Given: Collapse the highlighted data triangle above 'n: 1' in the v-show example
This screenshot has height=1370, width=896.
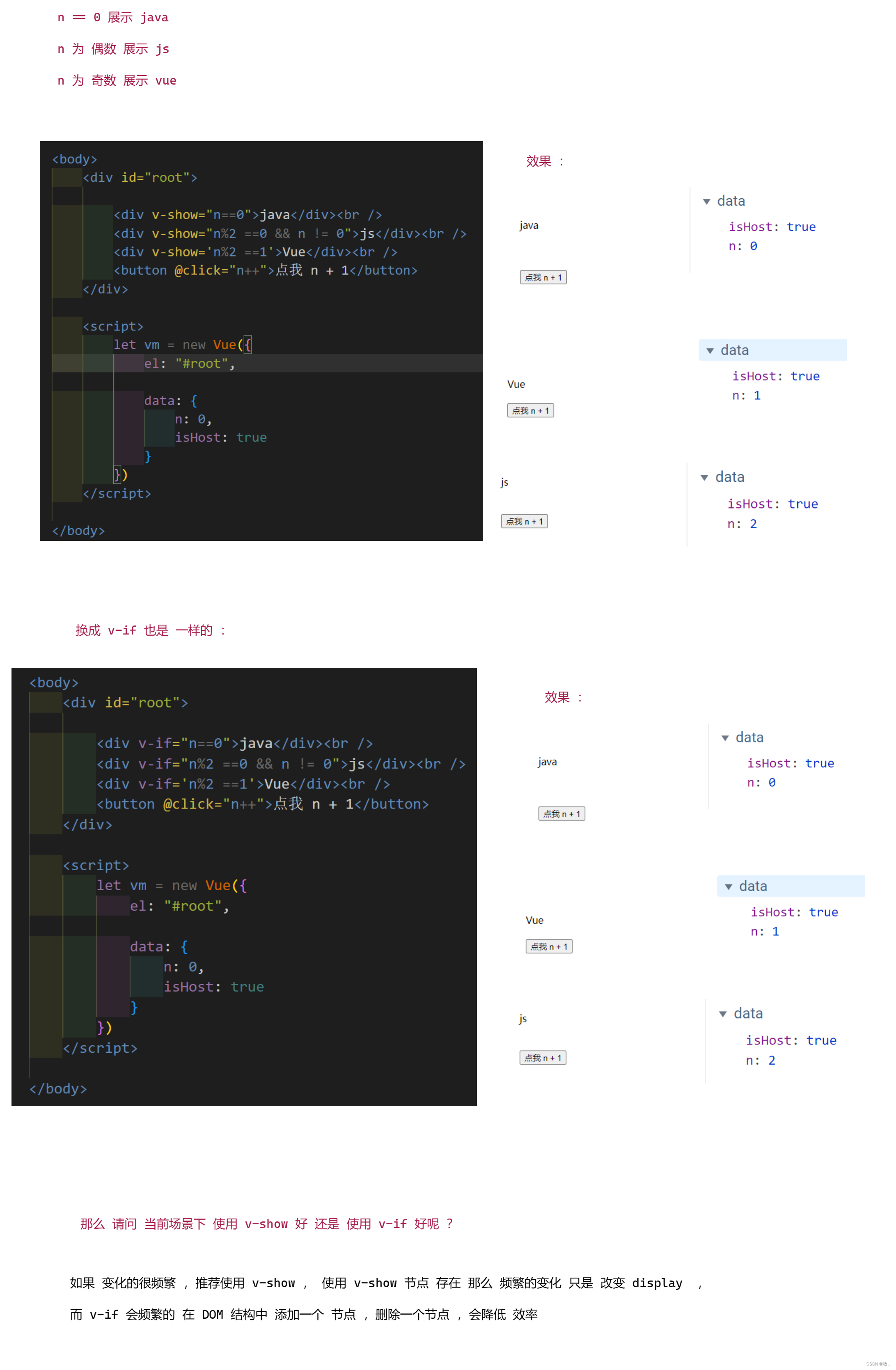Looking at the screenshot, I should [710, 351].
